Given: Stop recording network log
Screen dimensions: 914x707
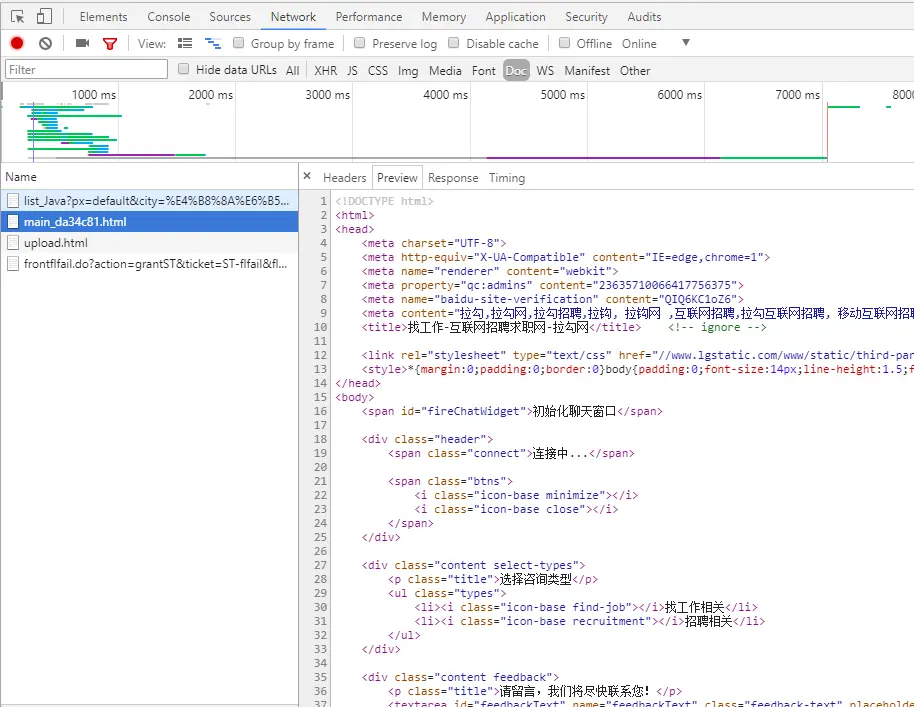Looking at the screenshot, I should pos(17,43).
